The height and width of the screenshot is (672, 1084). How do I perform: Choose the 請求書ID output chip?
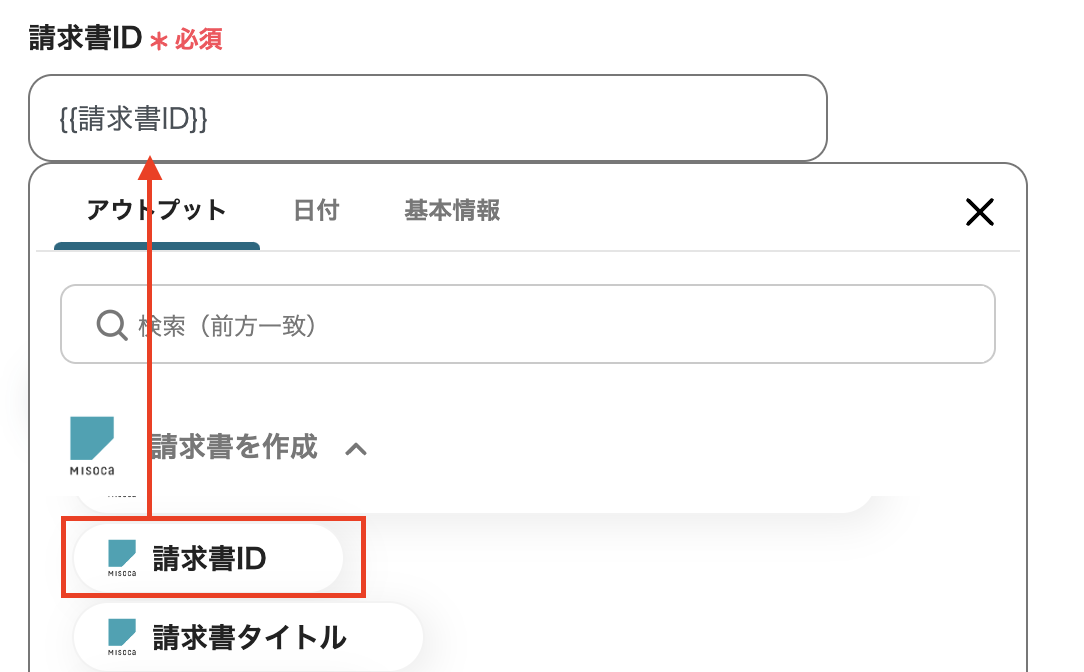(209, 558)
